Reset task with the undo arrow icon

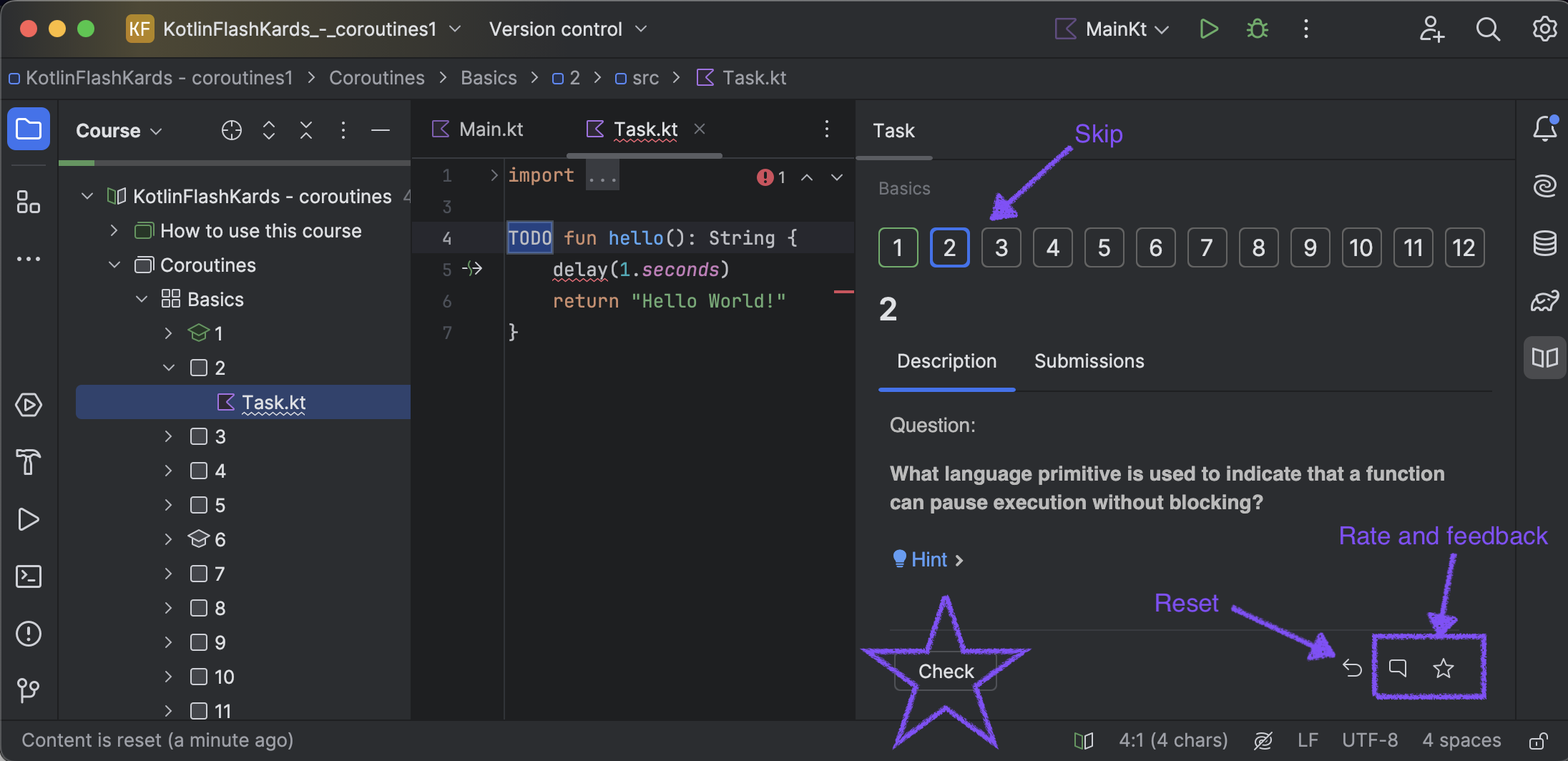pos(1352,668)
